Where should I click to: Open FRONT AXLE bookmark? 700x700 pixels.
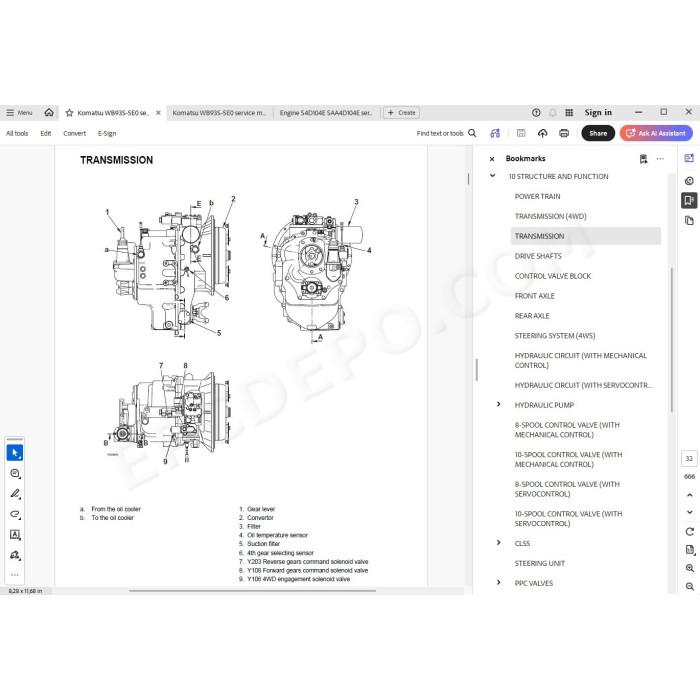click(x=534, y=296)
